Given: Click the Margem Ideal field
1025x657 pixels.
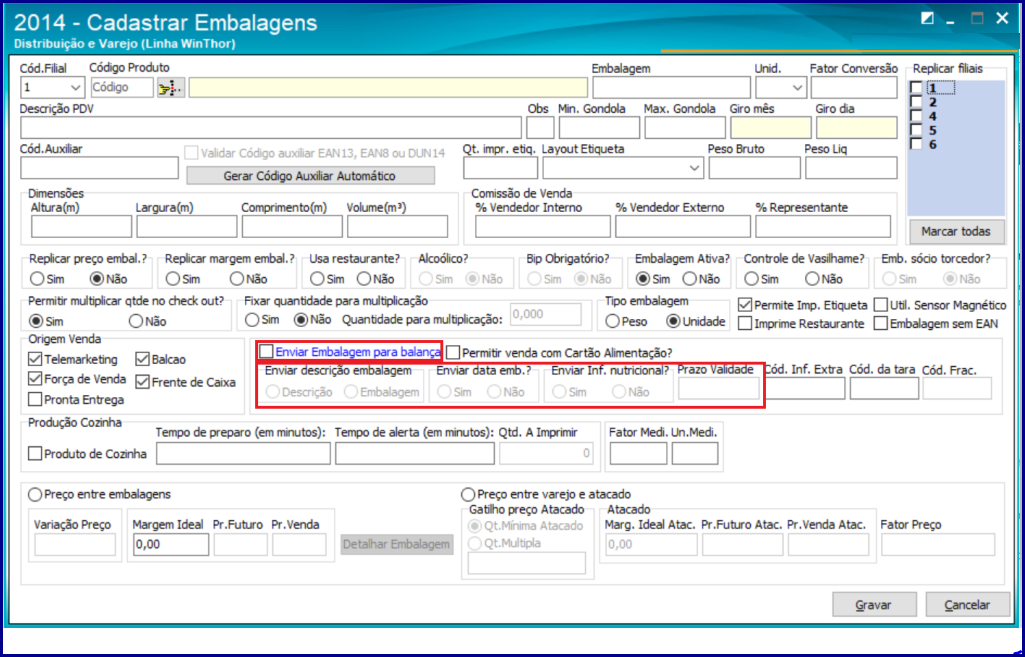Looking at the screenshot, I should click(171, 545).
